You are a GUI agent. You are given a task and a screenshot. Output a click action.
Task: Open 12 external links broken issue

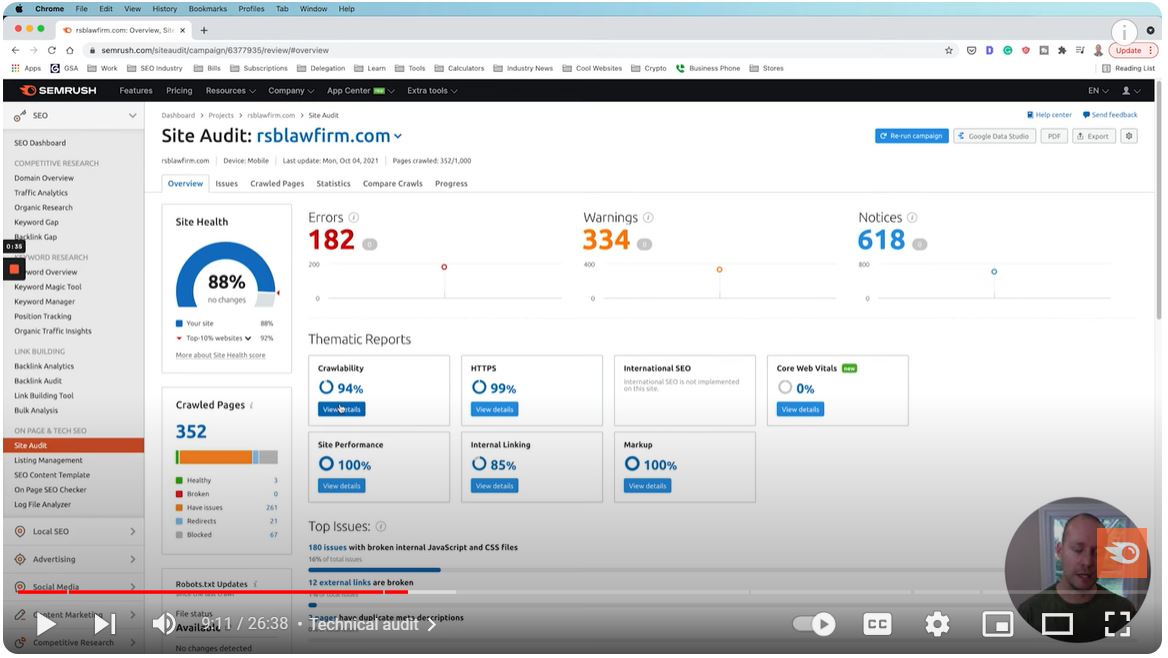(x=340, y=583)
